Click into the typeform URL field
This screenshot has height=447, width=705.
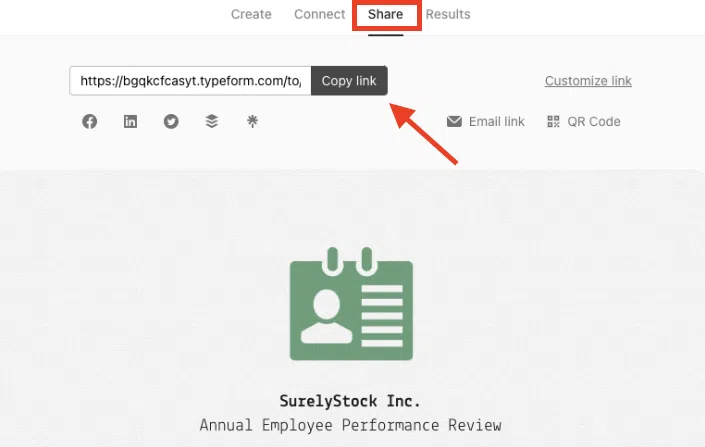coord(190,81)
